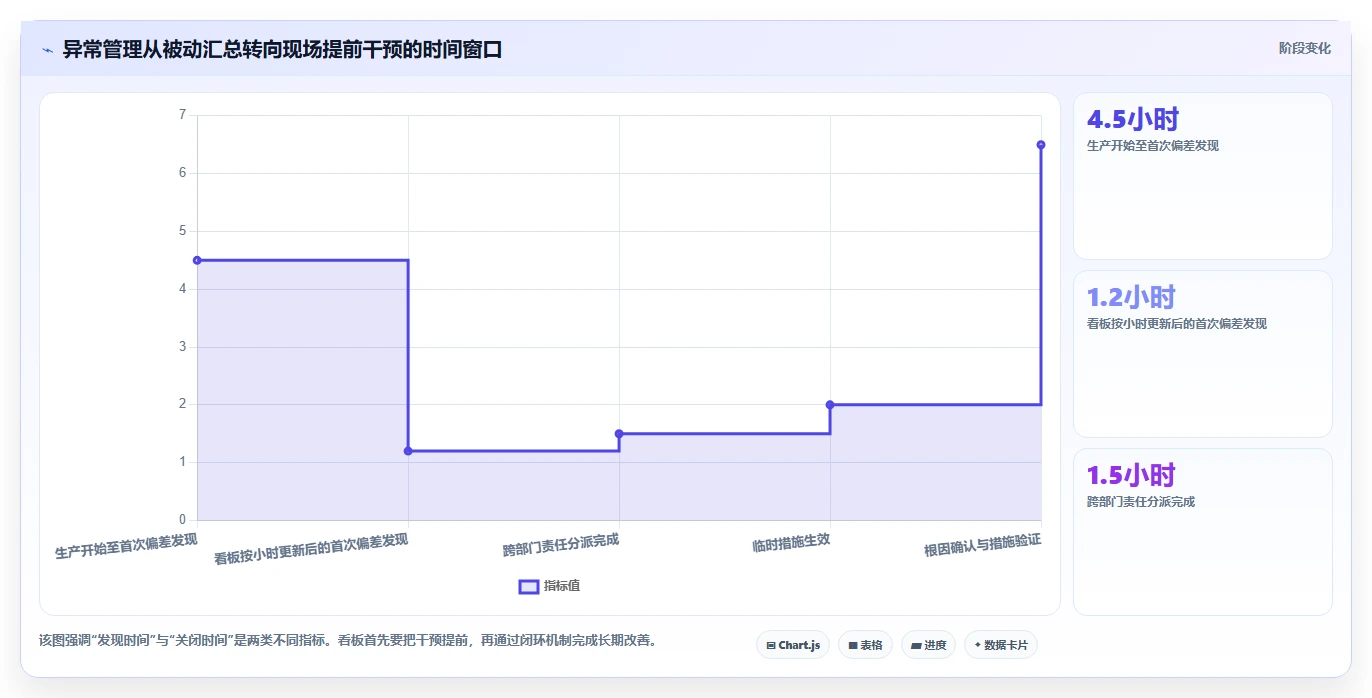Click the y-axis value 3
The height and width of the screenshot is (698, 1372).
point(182,347)
